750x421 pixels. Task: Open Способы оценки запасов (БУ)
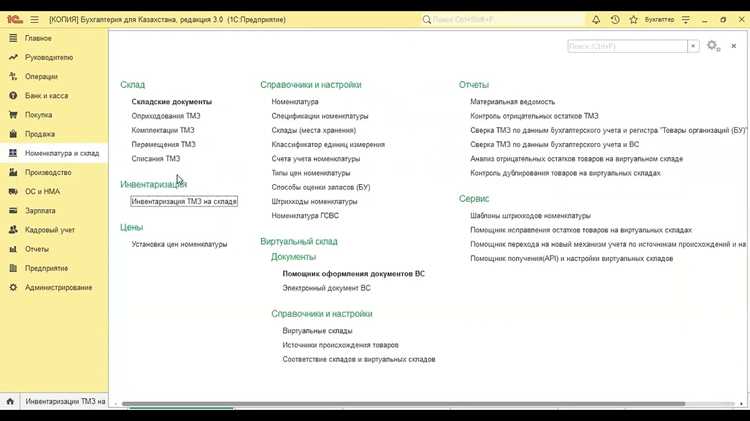[x=321, y=187]
